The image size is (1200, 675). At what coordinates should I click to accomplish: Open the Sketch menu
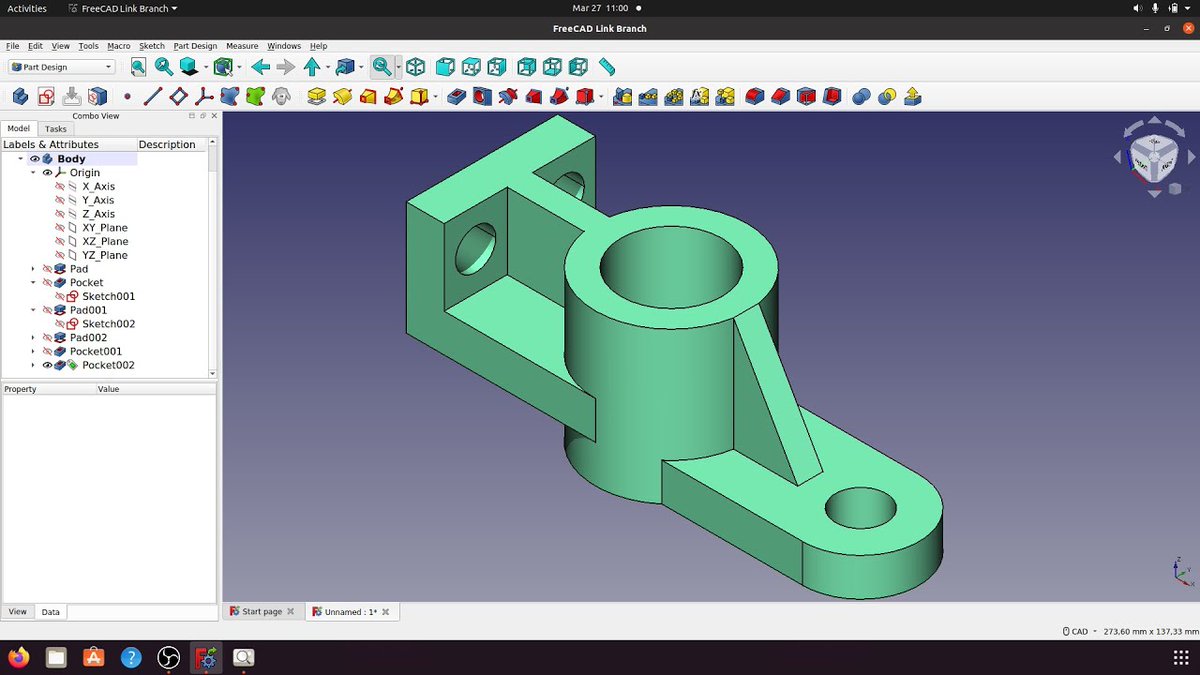(151, 46)
